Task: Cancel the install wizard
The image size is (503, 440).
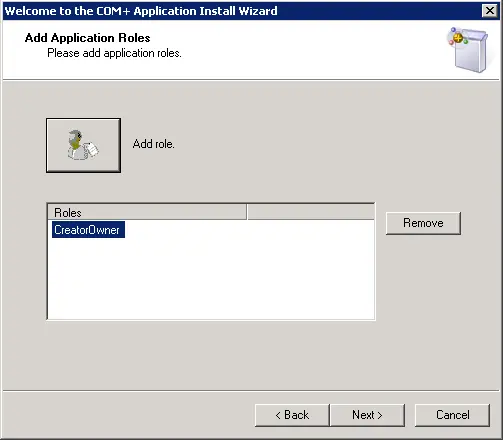Action: 453,415
